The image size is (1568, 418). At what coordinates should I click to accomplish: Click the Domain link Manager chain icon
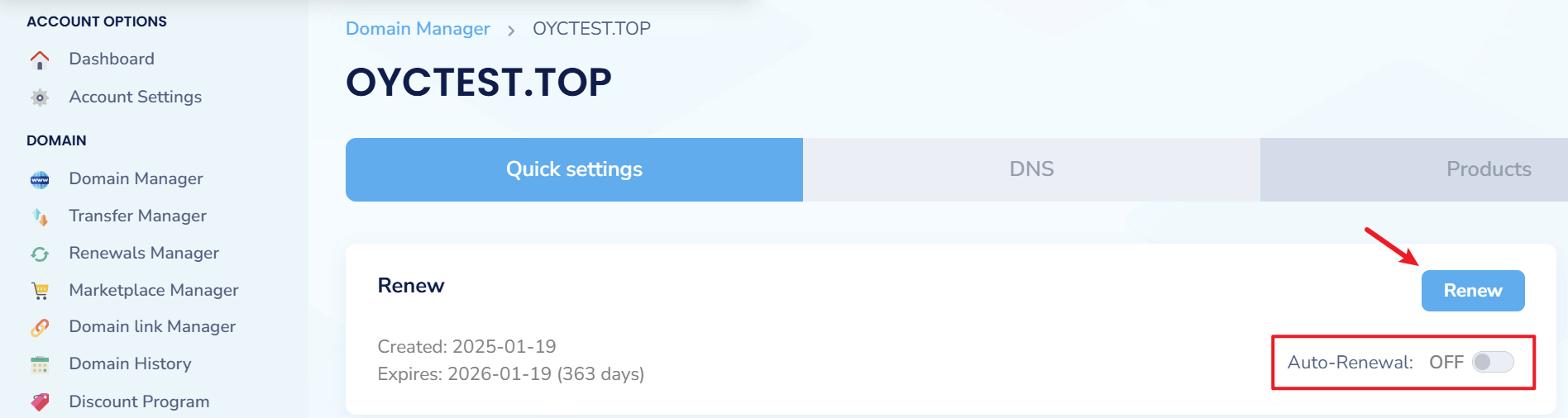40,327
